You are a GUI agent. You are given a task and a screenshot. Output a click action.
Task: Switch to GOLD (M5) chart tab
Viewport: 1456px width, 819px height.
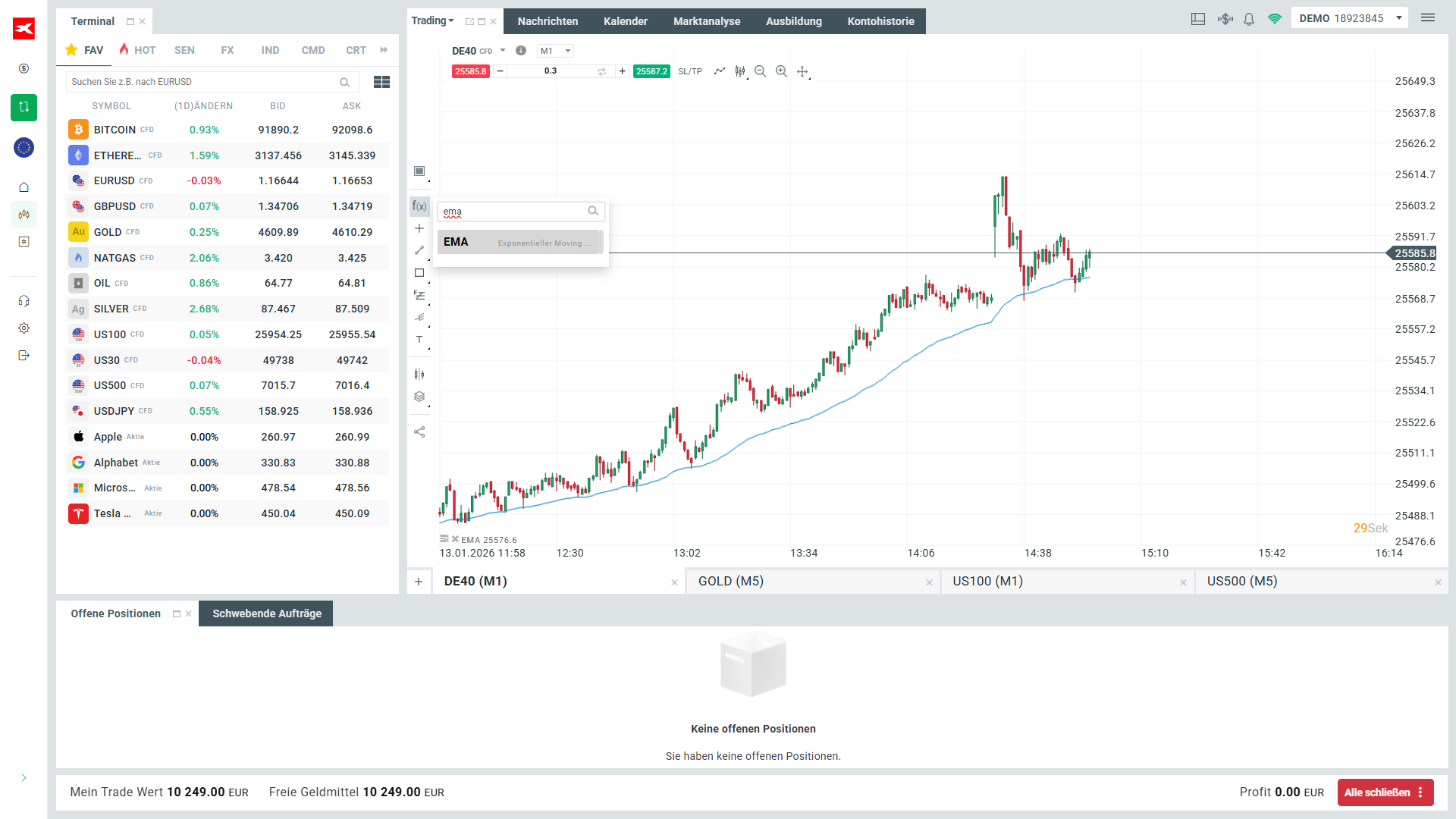click(x=813, y=582)
